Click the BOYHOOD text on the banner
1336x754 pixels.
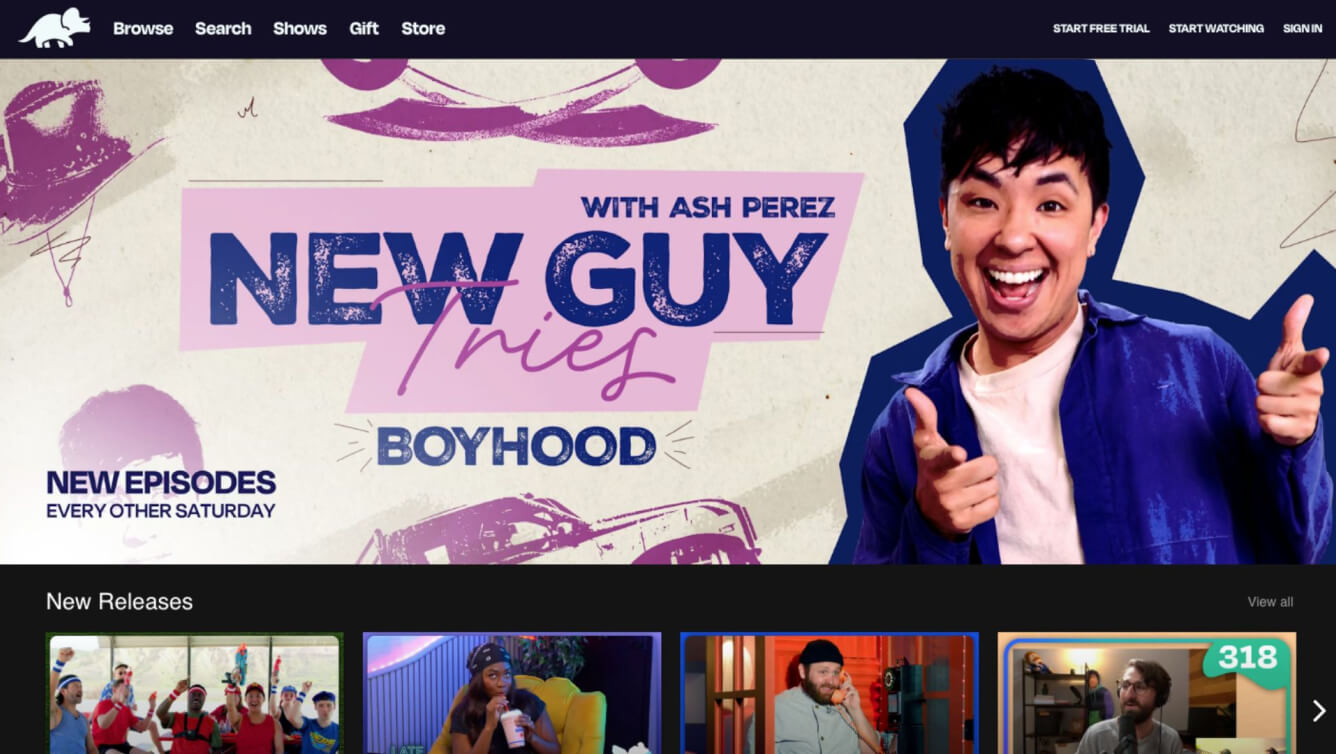coord(516,447)
